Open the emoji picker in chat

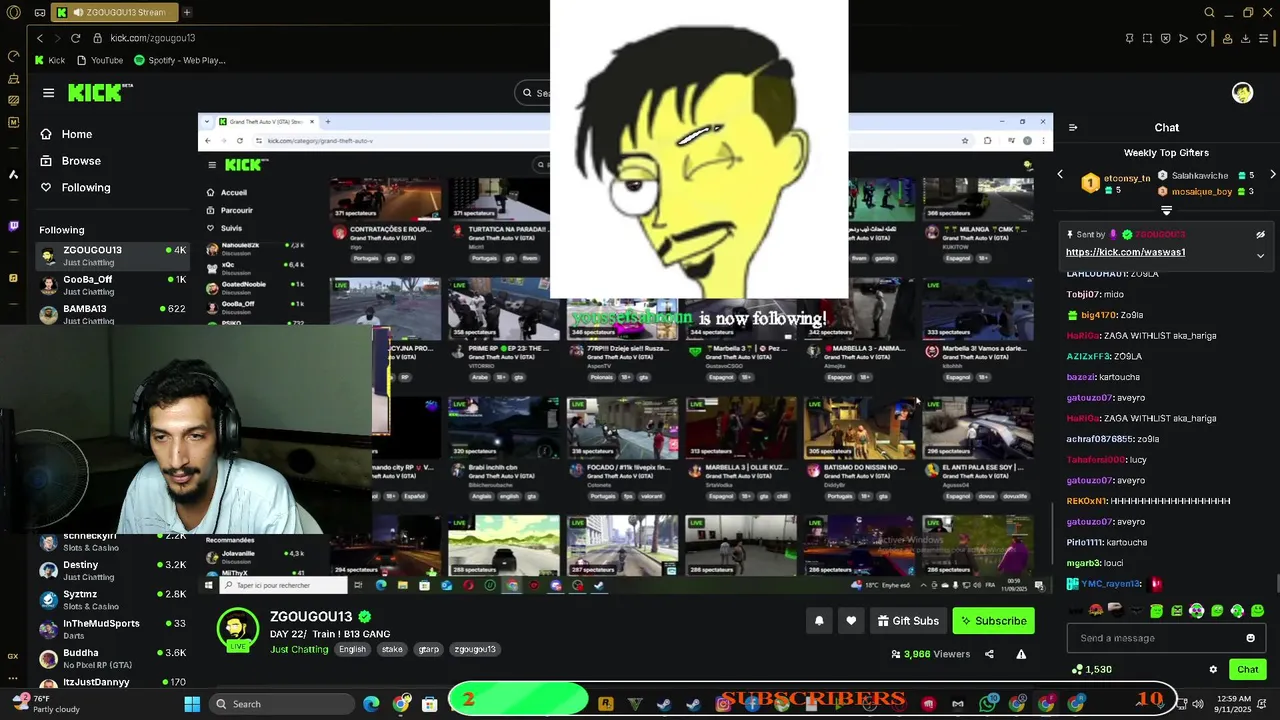point(1250,638)
